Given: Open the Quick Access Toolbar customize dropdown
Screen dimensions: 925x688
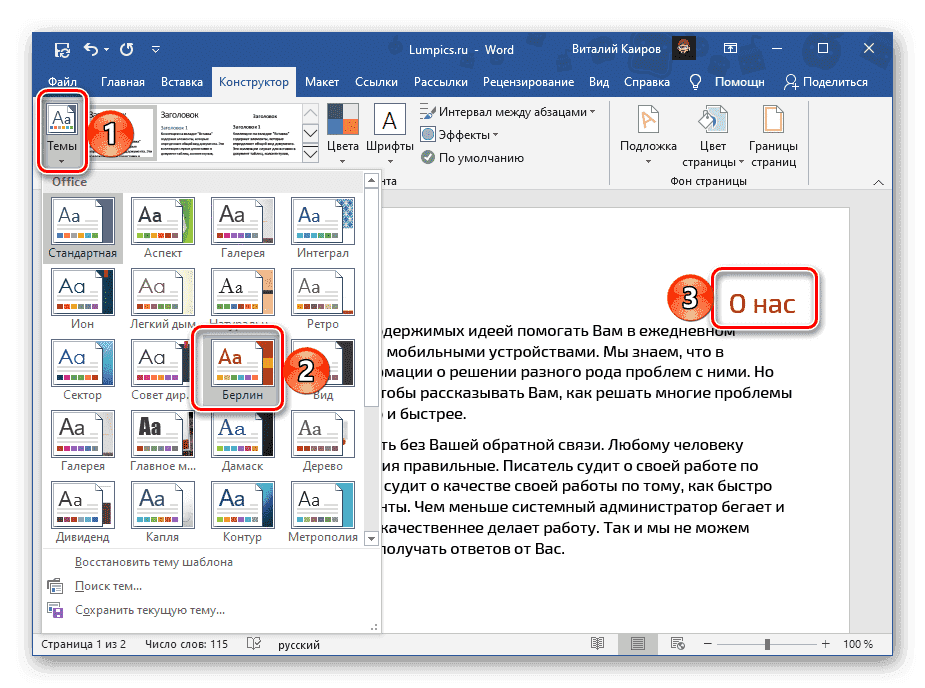Looking at the screenshot, I should (x=155, y=48).
